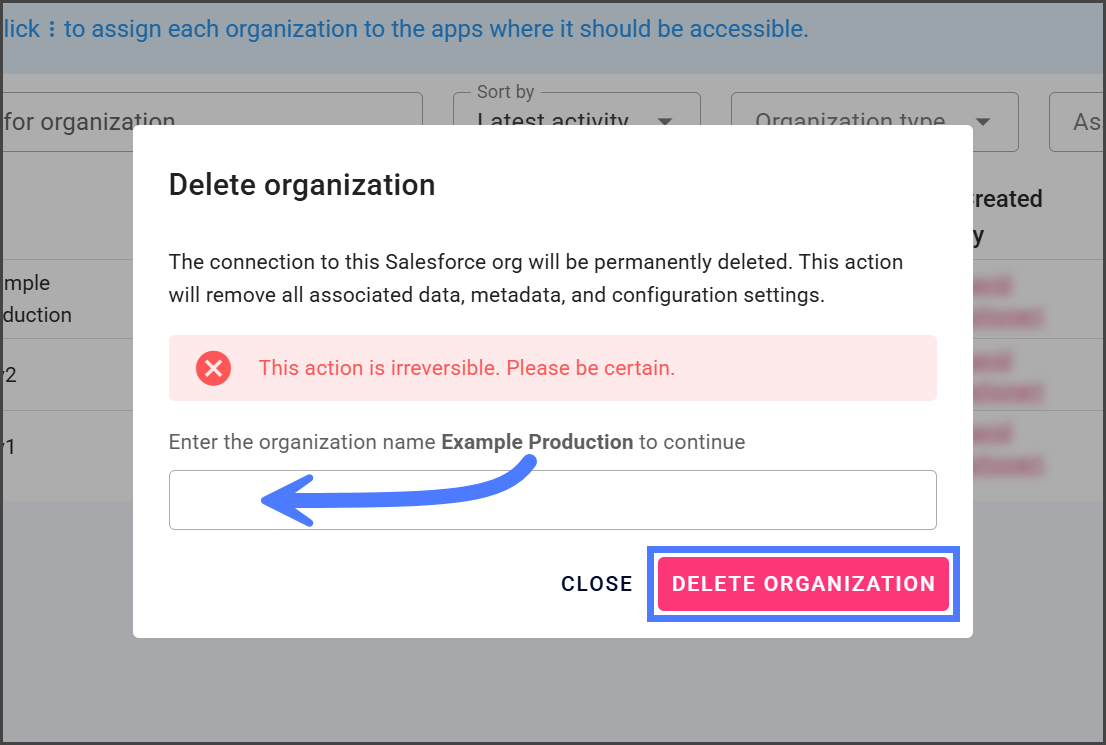This screenshot has width=1106, height=745.
Task: Open the cut-off dropdown right of Organization type
Action: (1078, 122)
